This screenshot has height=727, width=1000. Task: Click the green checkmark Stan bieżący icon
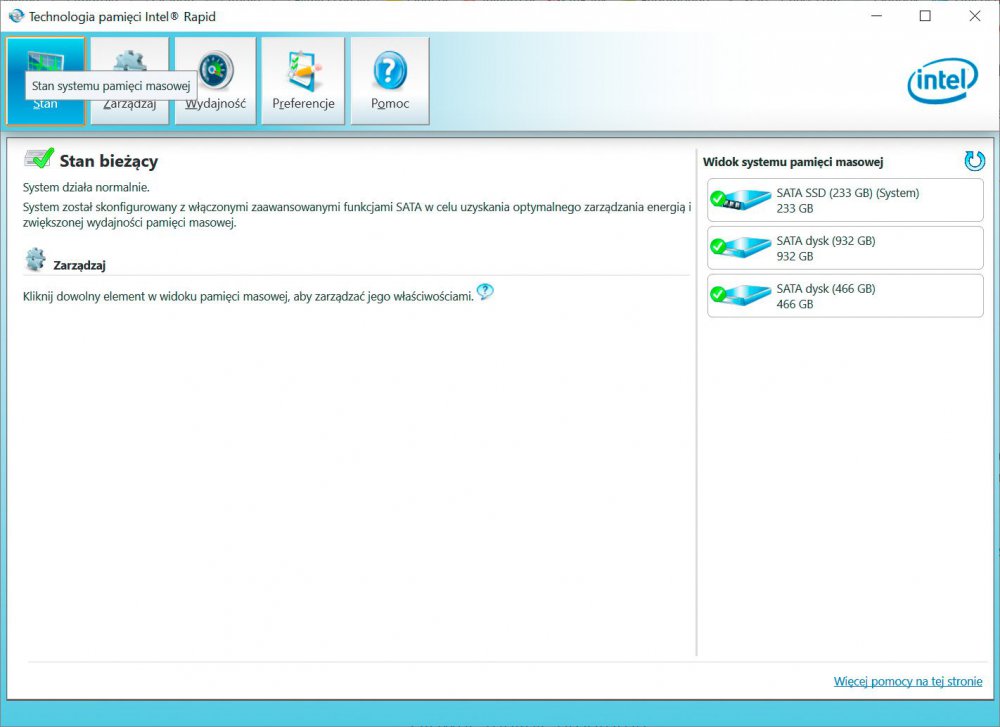coord(39,160)
